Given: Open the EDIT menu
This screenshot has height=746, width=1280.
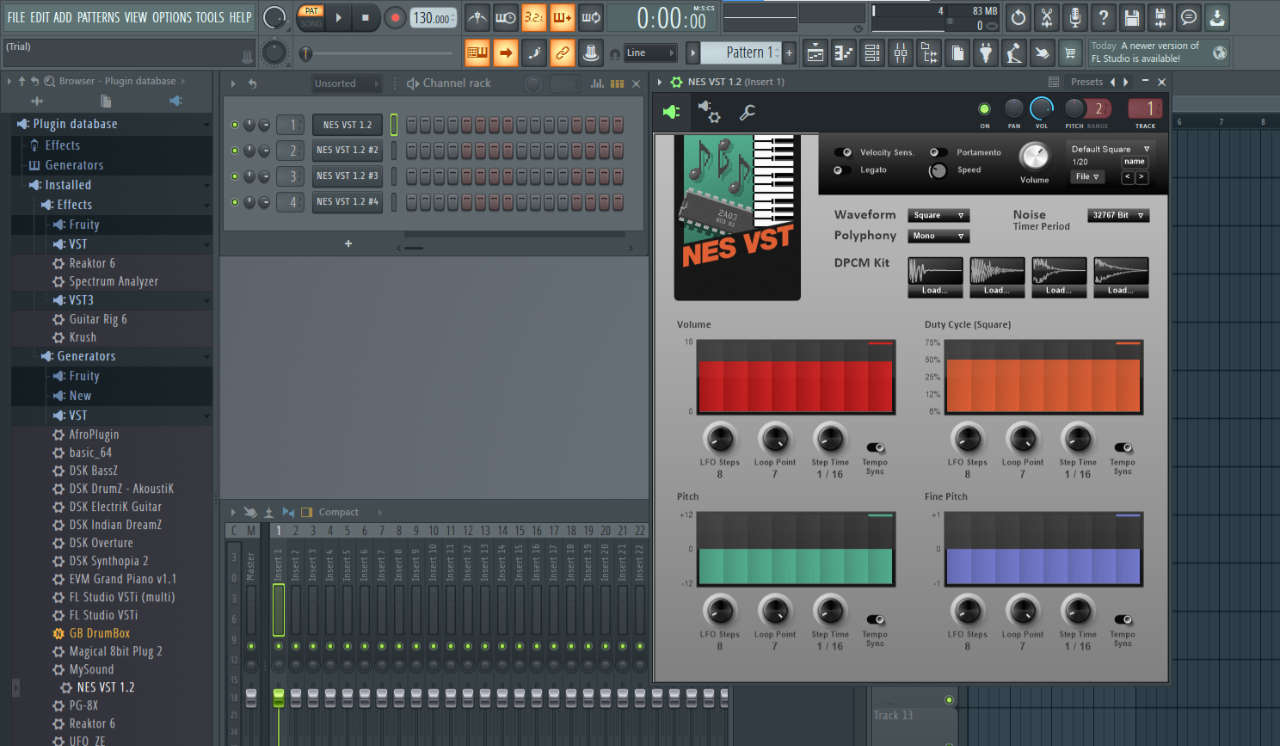Looking at the screenshot, I should pos(39,17).
